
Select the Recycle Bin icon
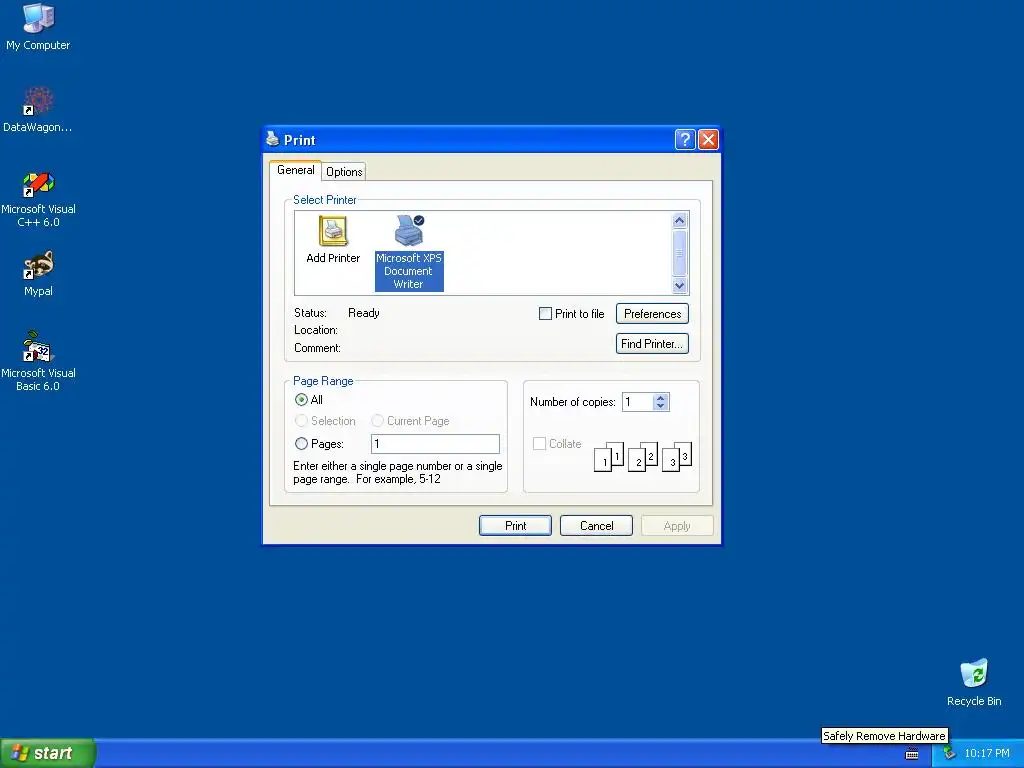[974, 682]
